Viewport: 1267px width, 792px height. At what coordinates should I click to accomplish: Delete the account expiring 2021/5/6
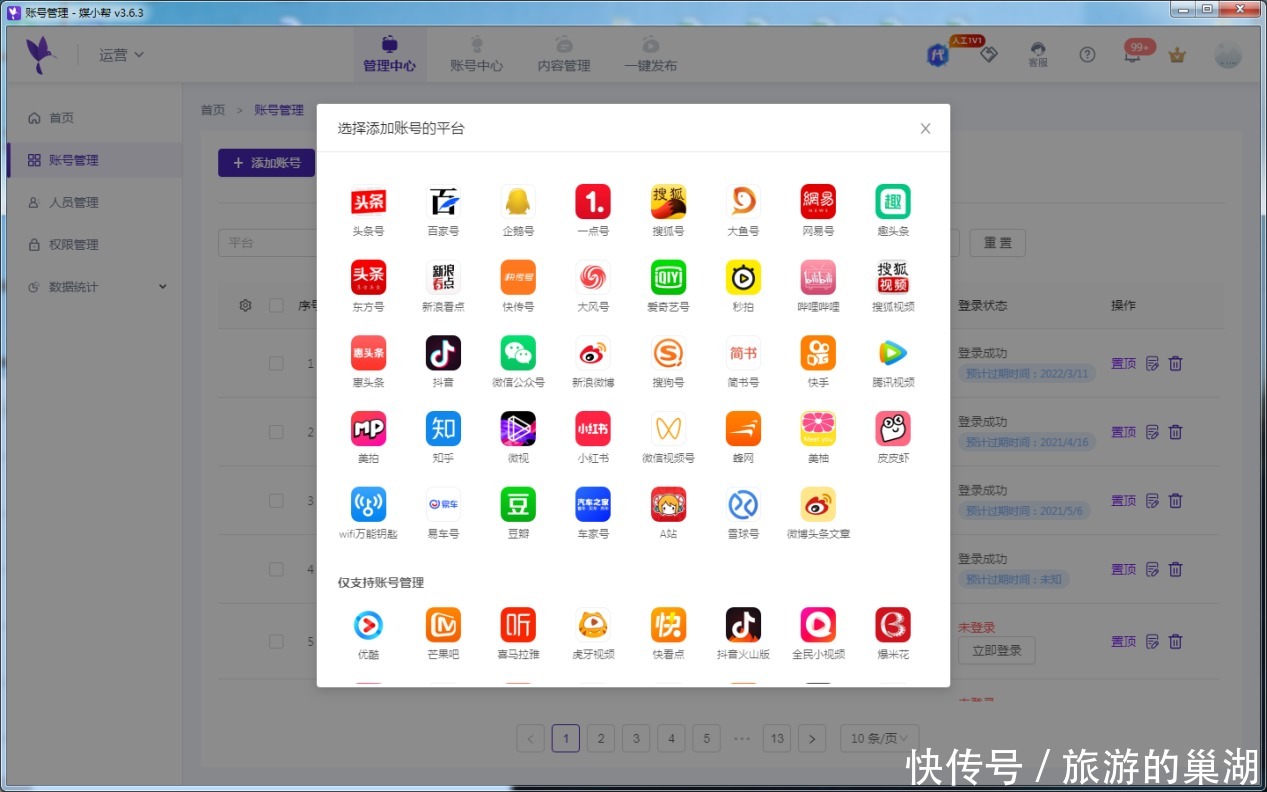(1176, 501)
